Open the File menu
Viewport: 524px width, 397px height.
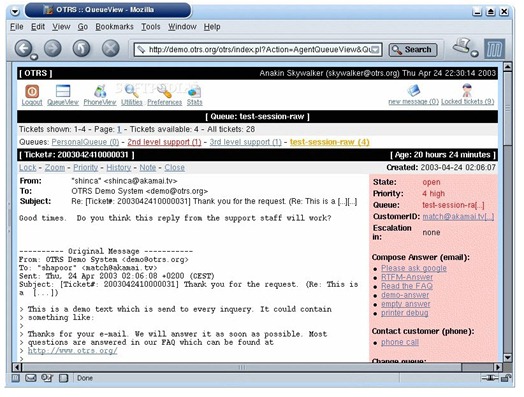coord(17,27)
